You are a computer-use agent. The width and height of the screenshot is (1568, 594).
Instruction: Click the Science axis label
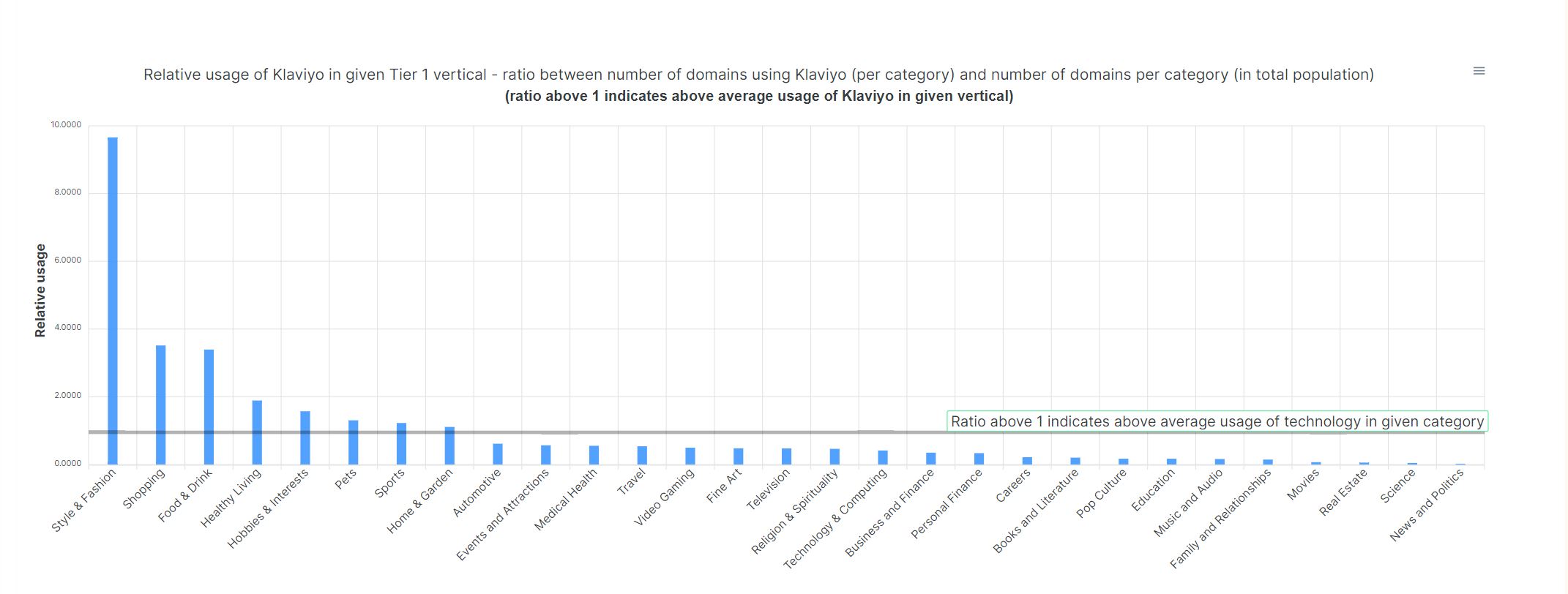(1397, 486)
